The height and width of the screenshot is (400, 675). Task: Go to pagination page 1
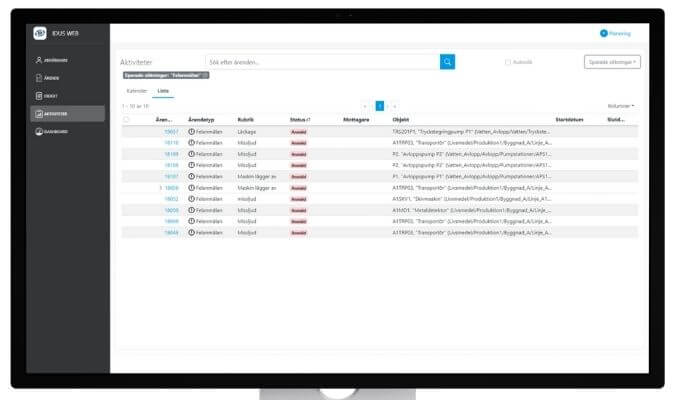pos(380,106)
